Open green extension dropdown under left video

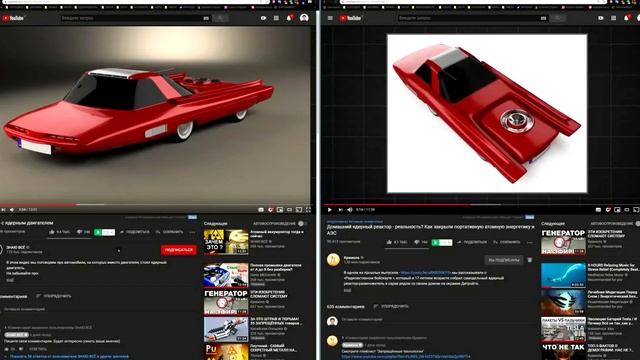104,232
